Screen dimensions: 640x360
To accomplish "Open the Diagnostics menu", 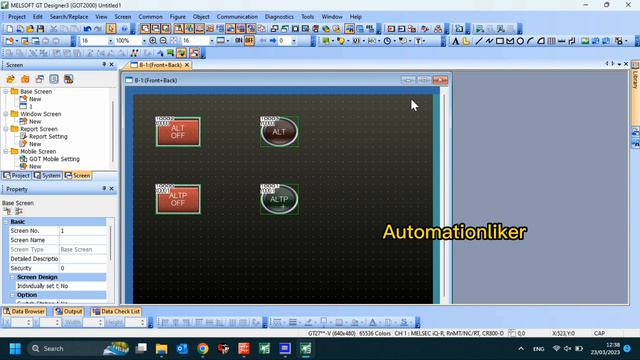I will click(279, 17).
